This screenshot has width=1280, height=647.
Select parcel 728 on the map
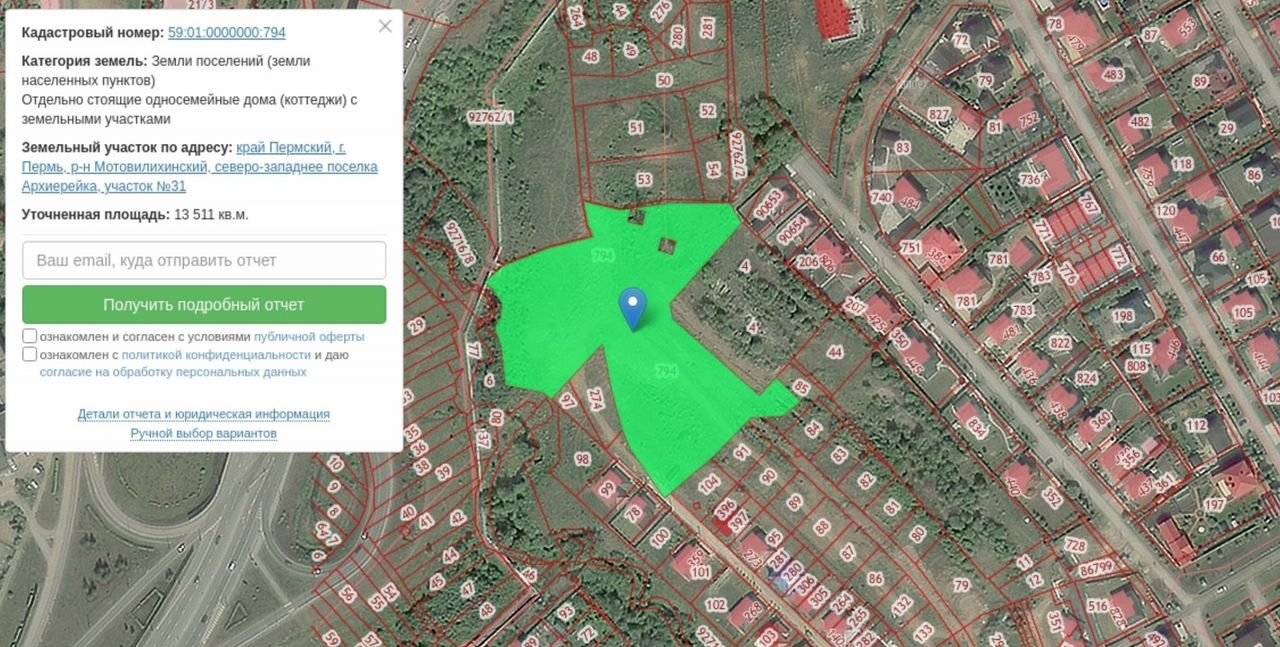pos(1075,545)
